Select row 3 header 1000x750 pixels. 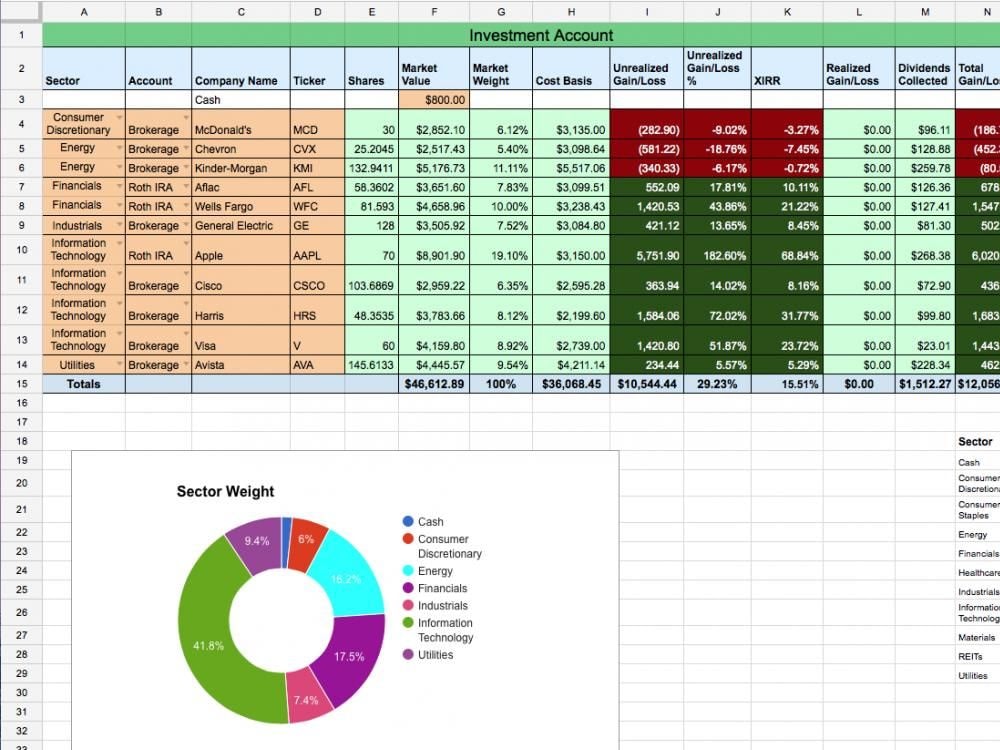pyautogui.click(x=22, y=99)
